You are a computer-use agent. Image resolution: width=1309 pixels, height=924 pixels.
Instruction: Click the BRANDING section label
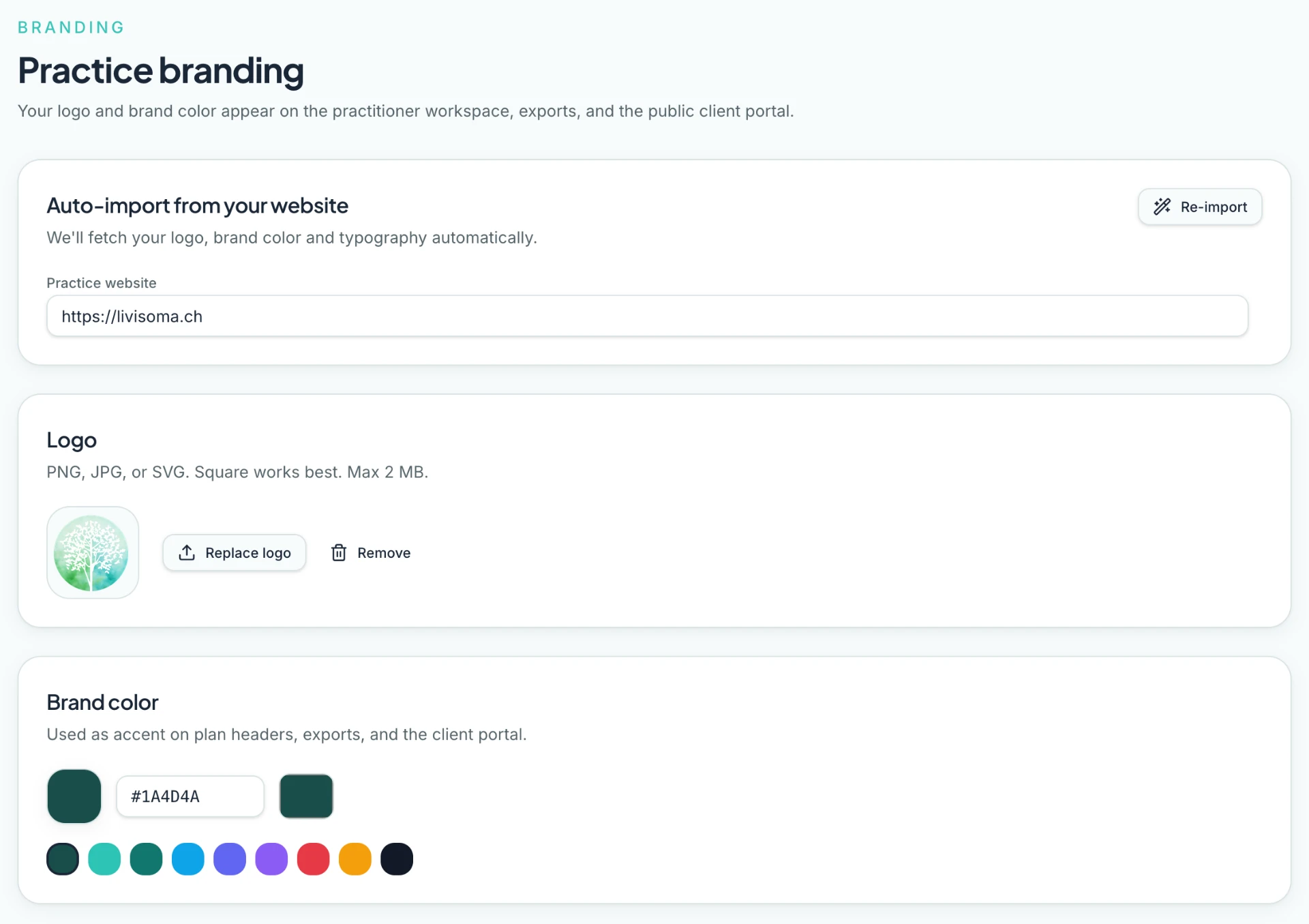(x=72, y=27)
